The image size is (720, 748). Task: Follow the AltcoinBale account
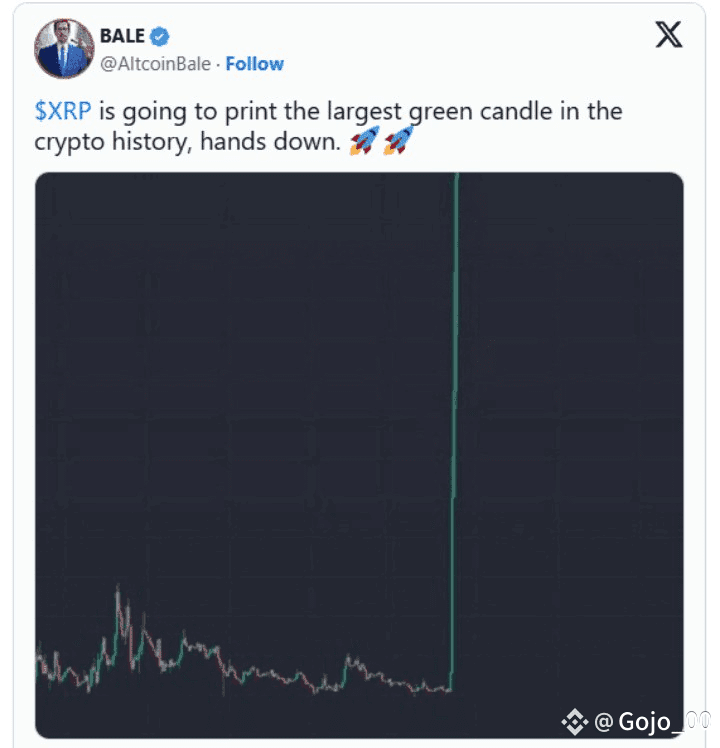(254, 64)
